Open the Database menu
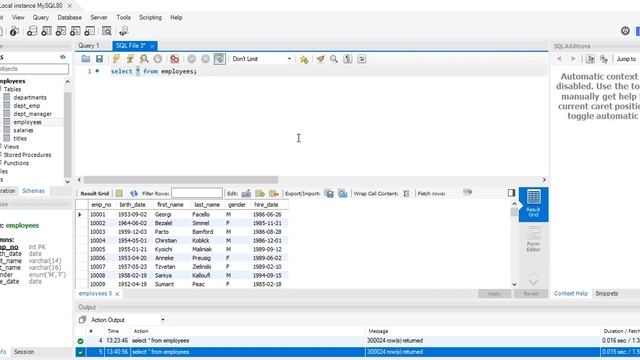The width and height of the screenshot is (640, 360). click(x=69, y=18)
